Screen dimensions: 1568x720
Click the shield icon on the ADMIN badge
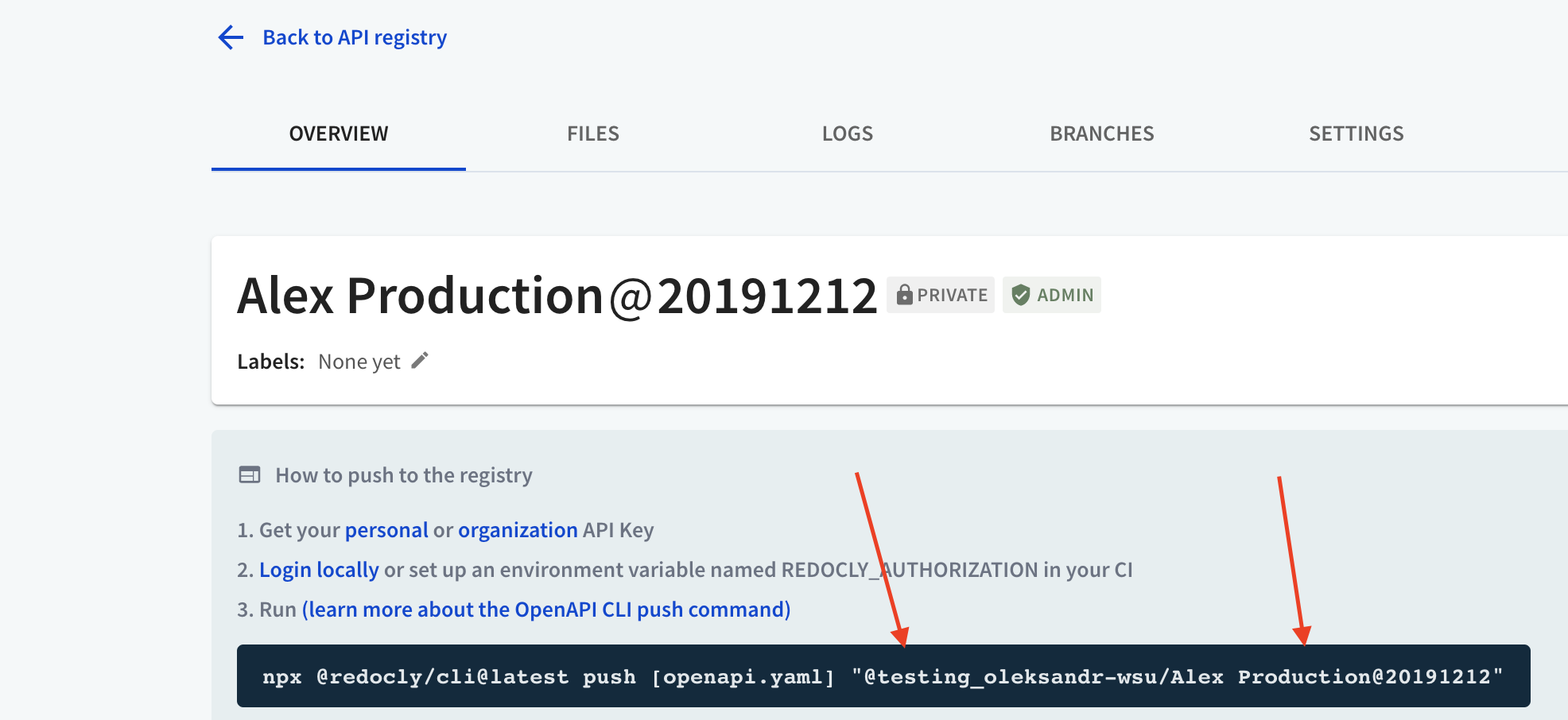point(1020,295)
